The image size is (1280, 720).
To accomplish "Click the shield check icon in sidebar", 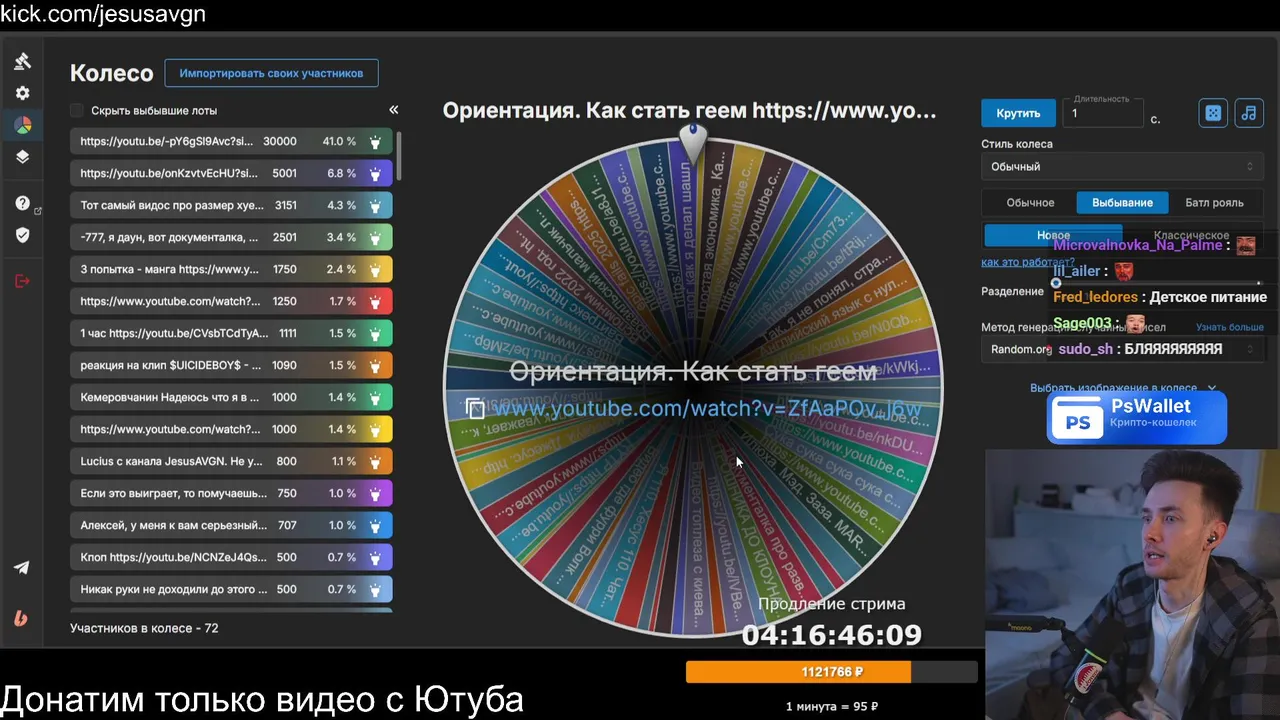I will (x=22, y=235).
